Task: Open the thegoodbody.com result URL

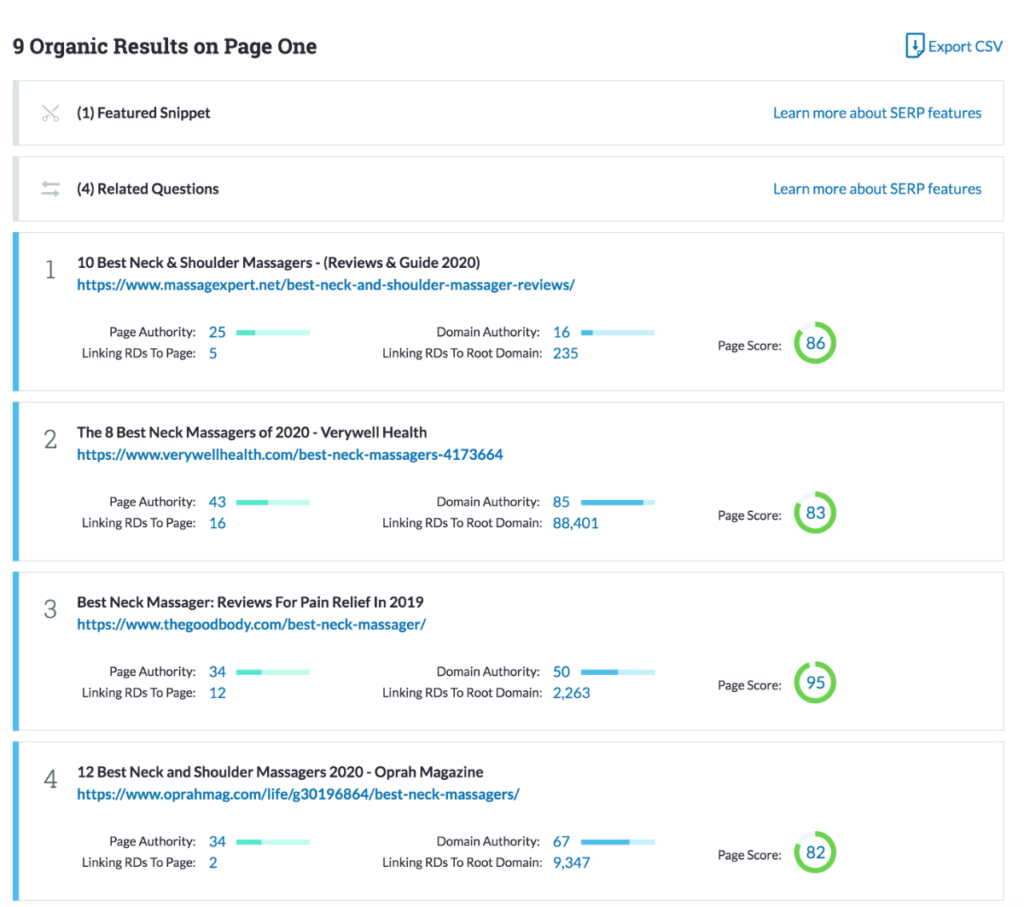Action: pyautogui.click(x=251, y=624)
